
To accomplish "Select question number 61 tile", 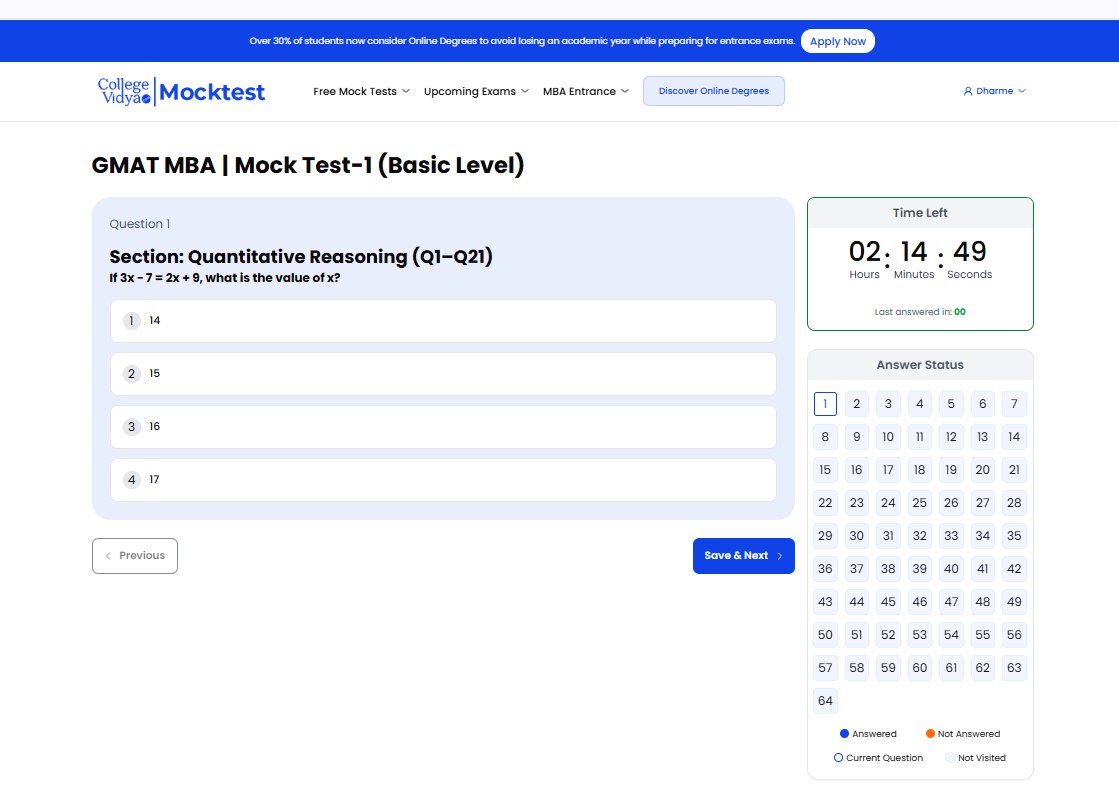I will click(951, 668).
